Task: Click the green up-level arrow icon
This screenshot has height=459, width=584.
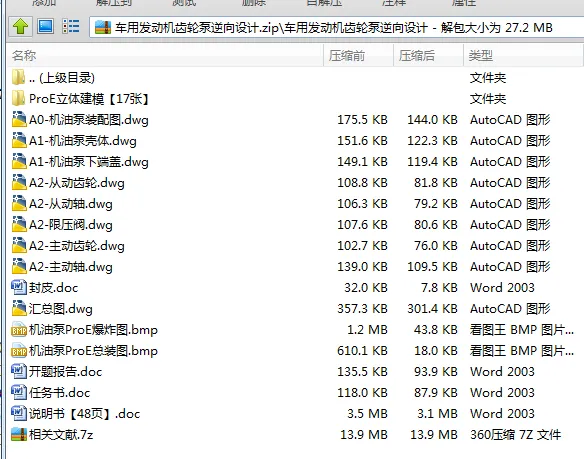Action: pos(20,26)
